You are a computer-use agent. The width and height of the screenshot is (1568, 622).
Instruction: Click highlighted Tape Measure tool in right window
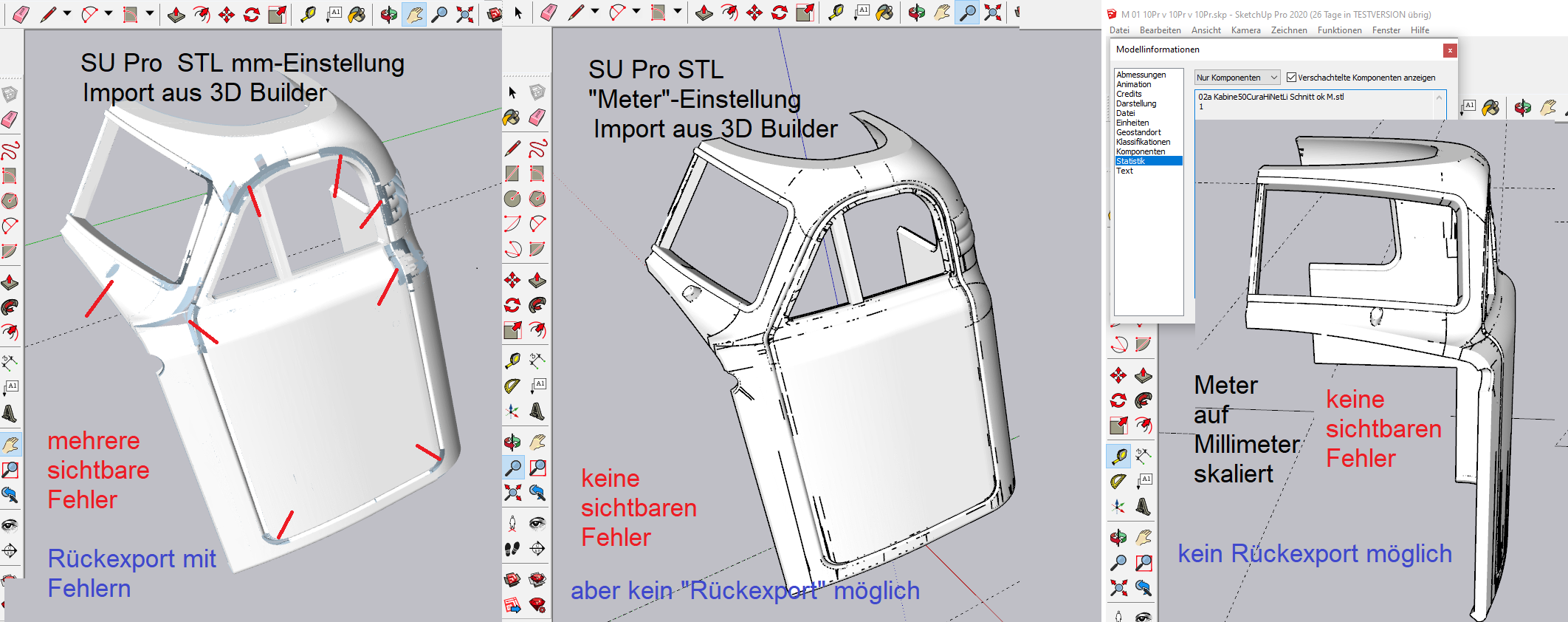tap(1118, 456)
